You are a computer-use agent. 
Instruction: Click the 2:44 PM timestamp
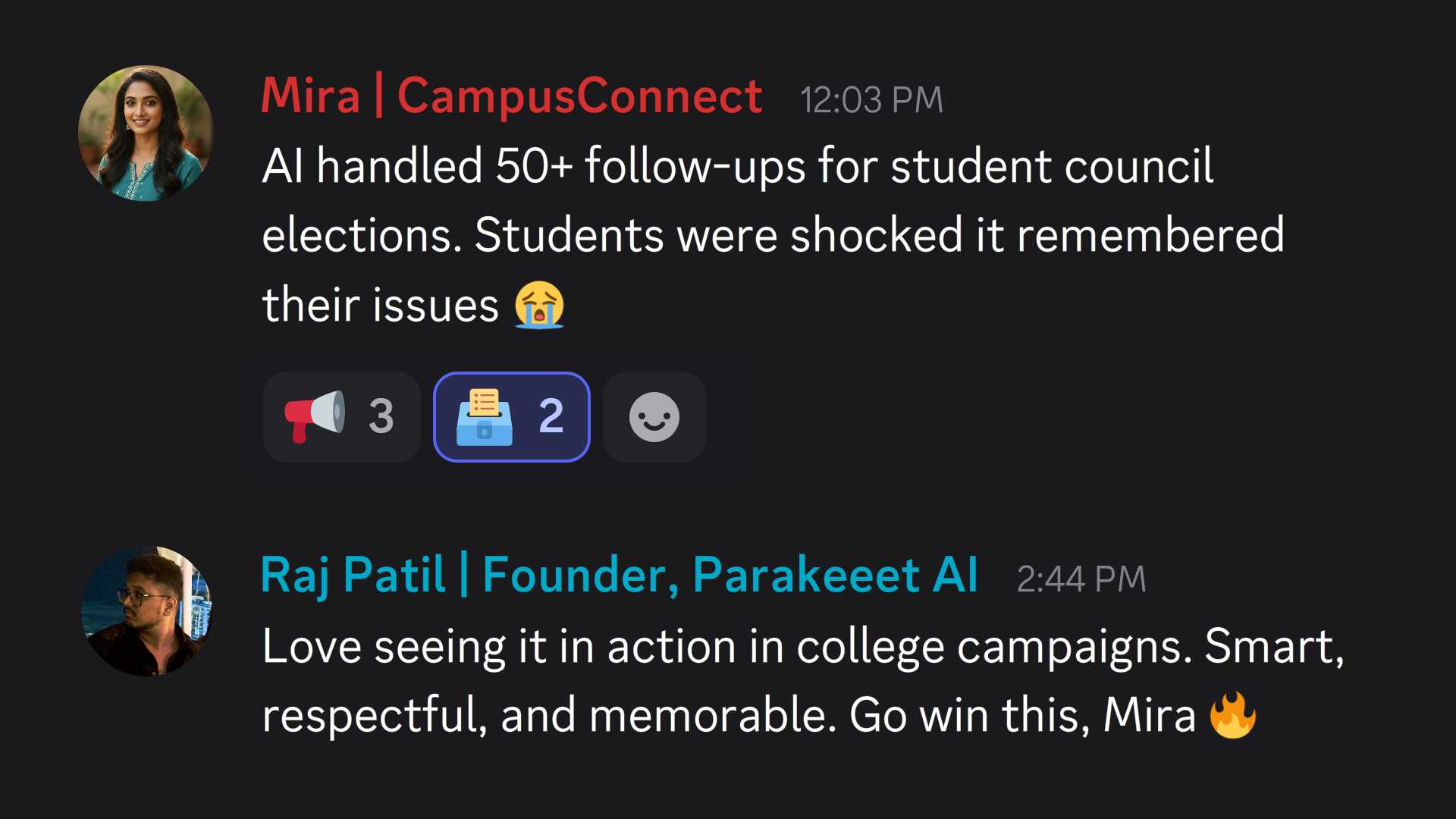1081,578
